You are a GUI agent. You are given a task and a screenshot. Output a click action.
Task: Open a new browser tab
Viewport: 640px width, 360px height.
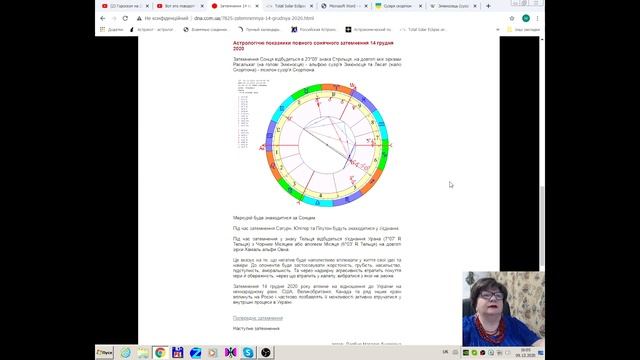pos(488,6)
